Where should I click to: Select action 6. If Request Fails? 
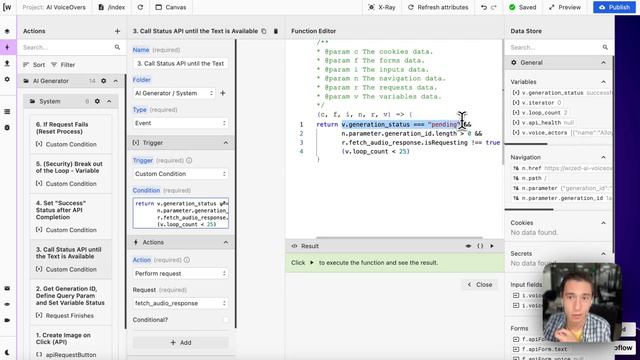[71, 134]
